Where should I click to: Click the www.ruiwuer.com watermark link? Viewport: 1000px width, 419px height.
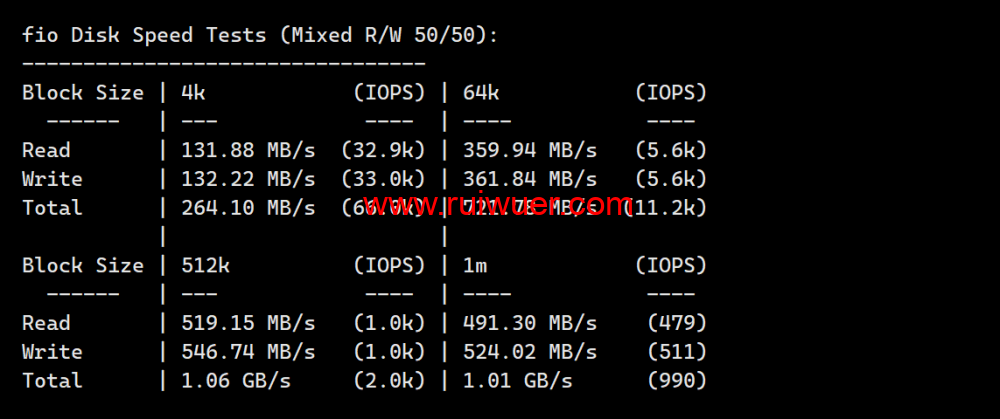(x=496, y=206)
